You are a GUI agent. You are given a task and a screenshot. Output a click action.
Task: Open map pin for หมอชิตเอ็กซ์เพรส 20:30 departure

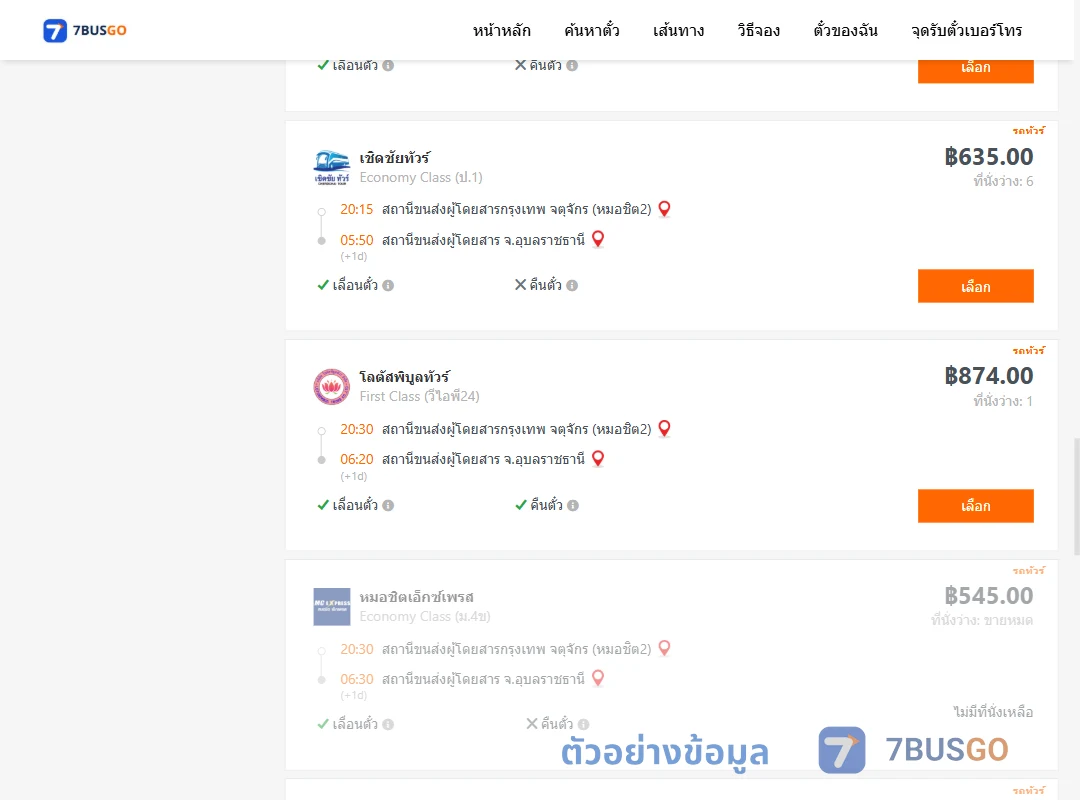click(x=664, y=648)
